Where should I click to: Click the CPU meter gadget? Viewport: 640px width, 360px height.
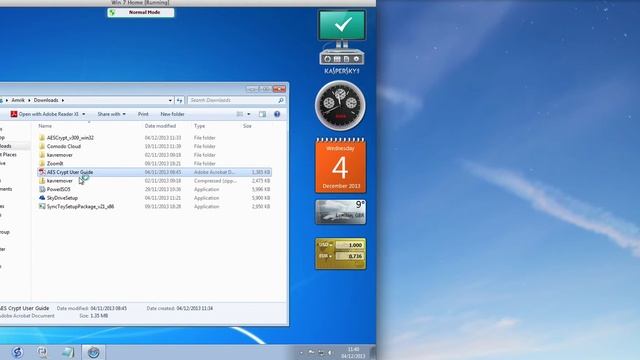coord(340,105)
